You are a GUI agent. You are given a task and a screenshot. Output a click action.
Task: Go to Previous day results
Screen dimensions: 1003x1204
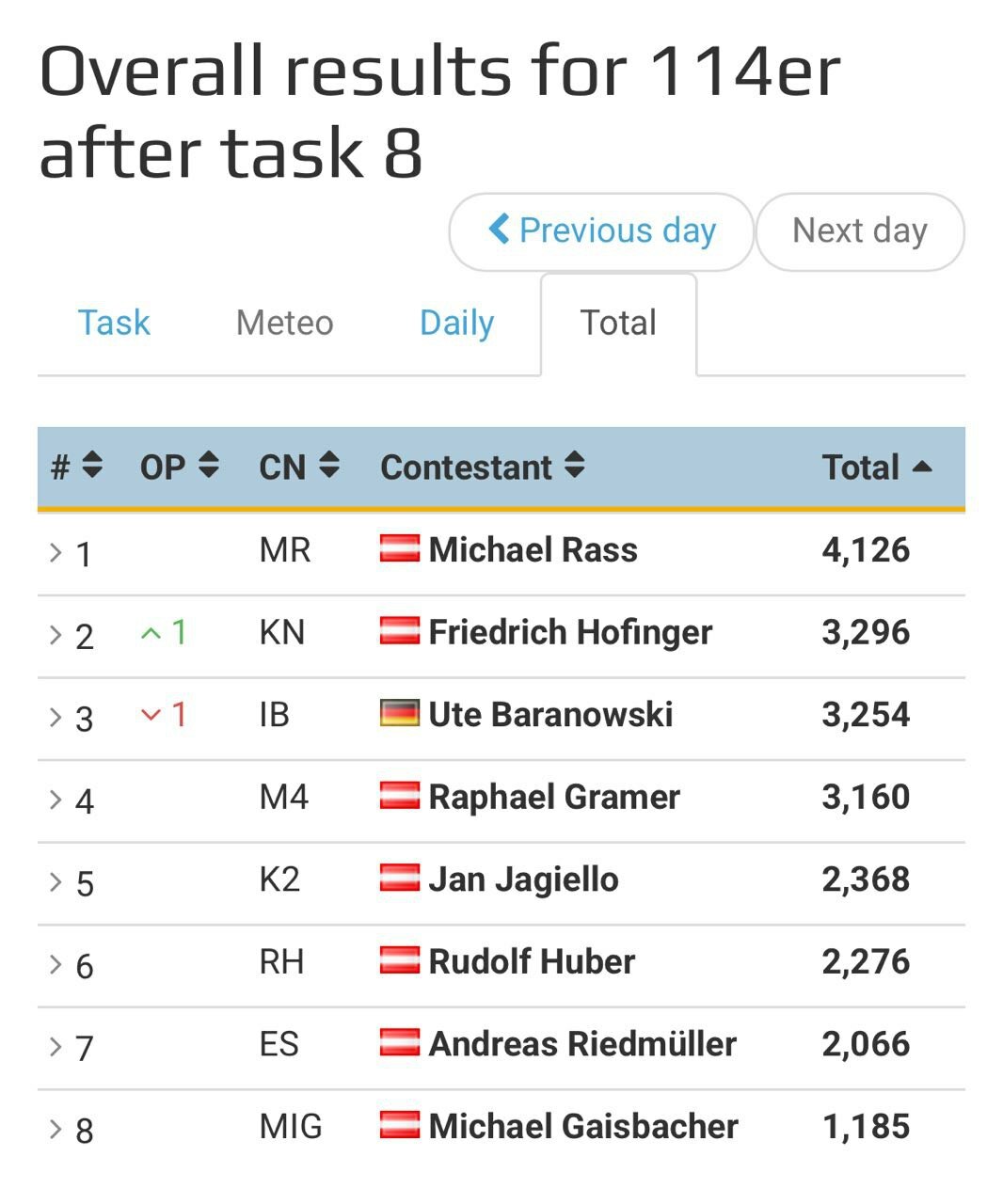tap(602, 231)
